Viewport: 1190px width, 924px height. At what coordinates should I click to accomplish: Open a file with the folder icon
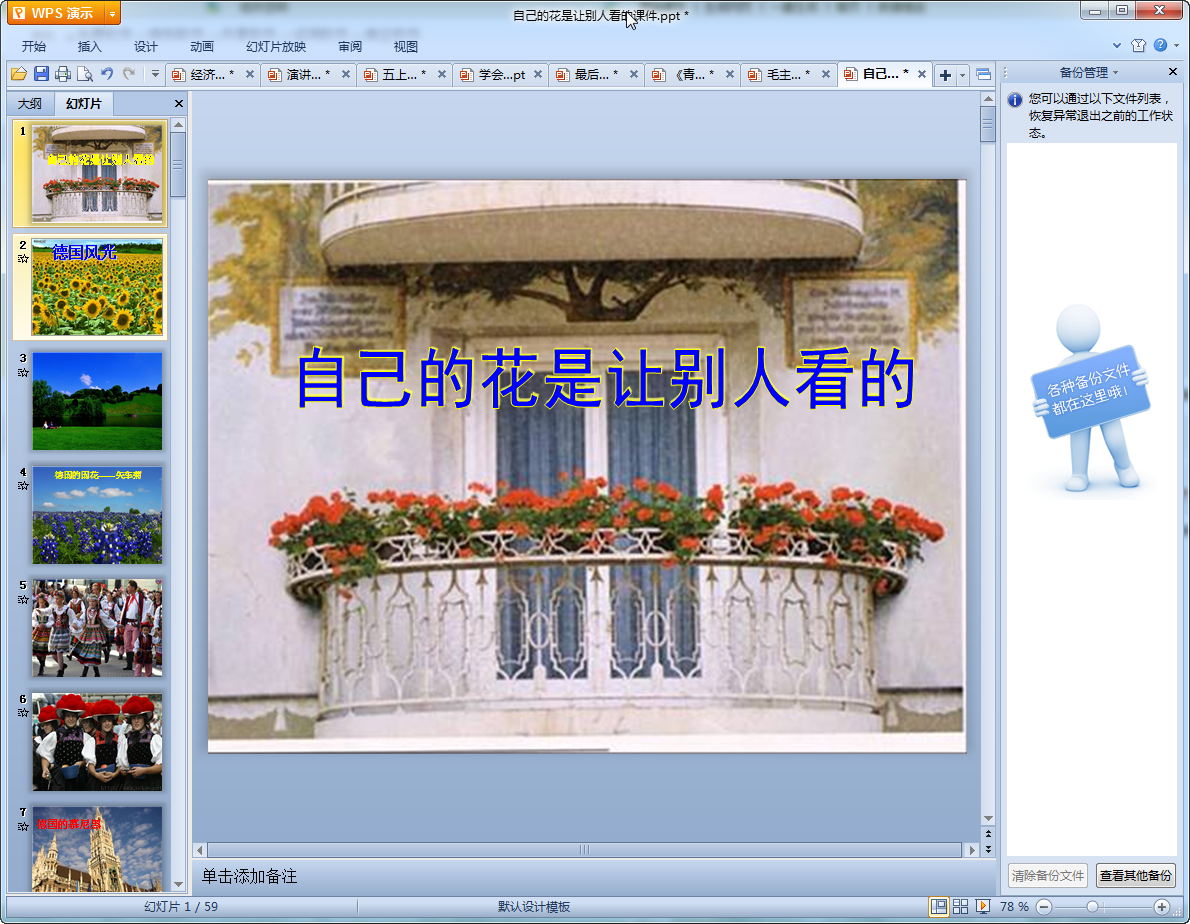pos(19,74)
